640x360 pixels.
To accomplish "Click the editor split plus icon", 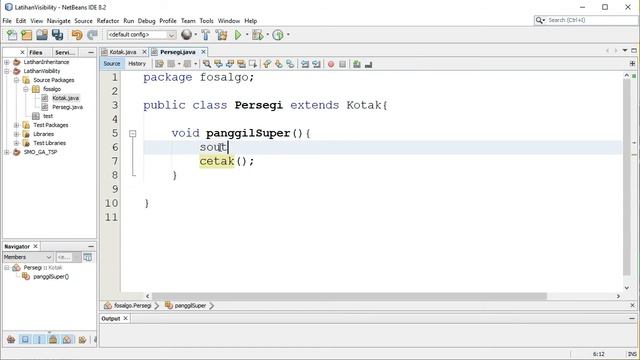I will click(x=632, y=64).
